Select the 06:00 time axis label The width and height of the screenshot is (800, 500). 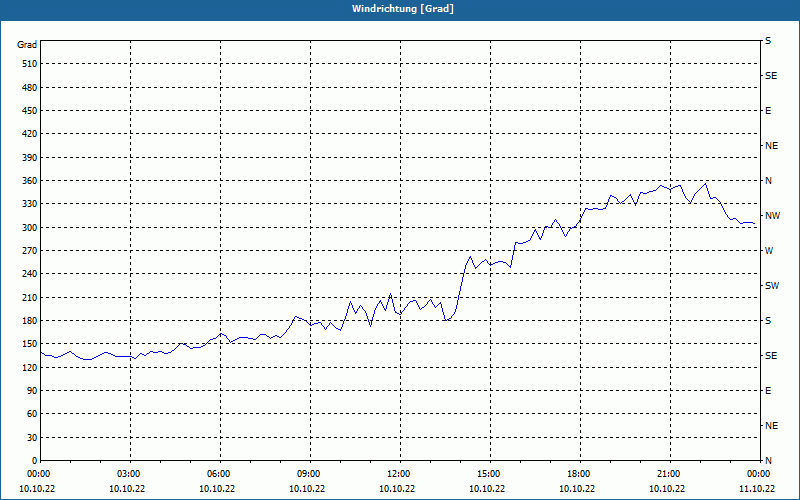pyautogui.click(x=220, y=473)
